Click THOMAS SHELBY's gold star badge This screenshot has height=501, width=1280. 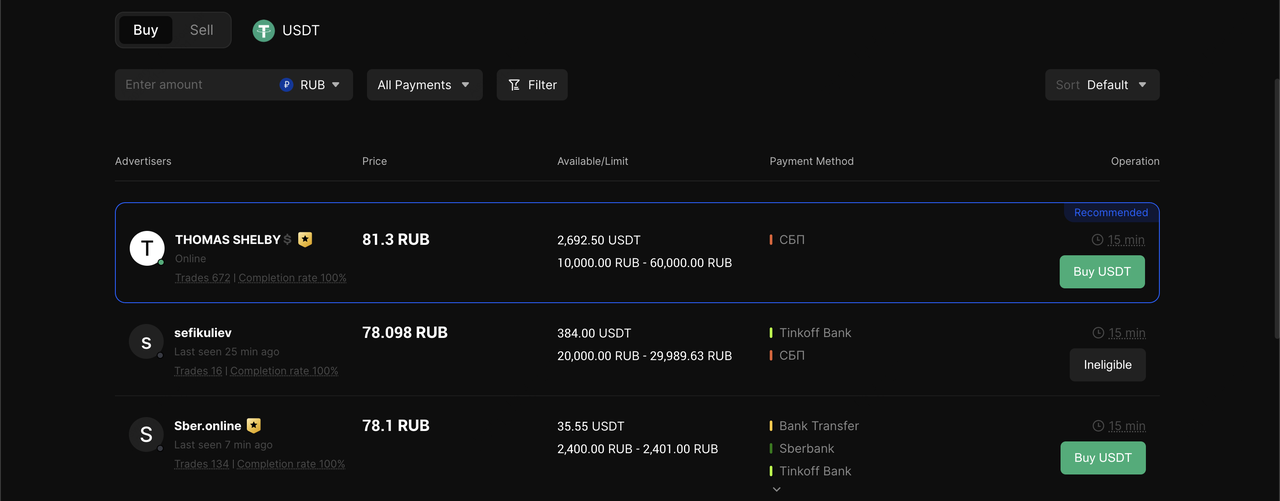tap(305, 240)
